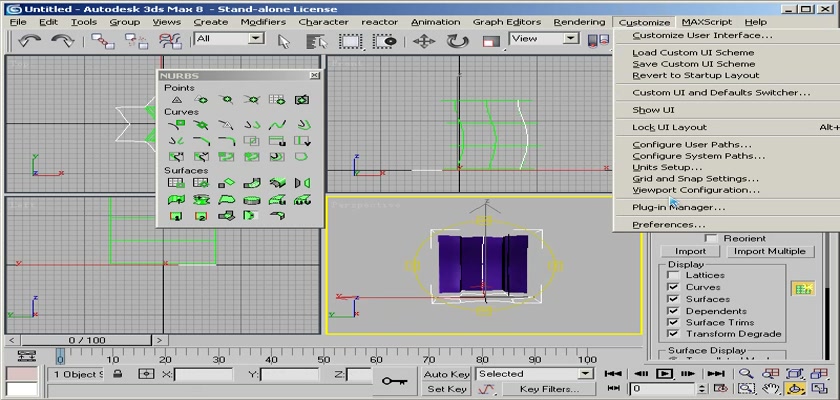Click the Undo arrow in main toolbar
The height and width of the screenshot is (400, 840).
pos(29,41)
